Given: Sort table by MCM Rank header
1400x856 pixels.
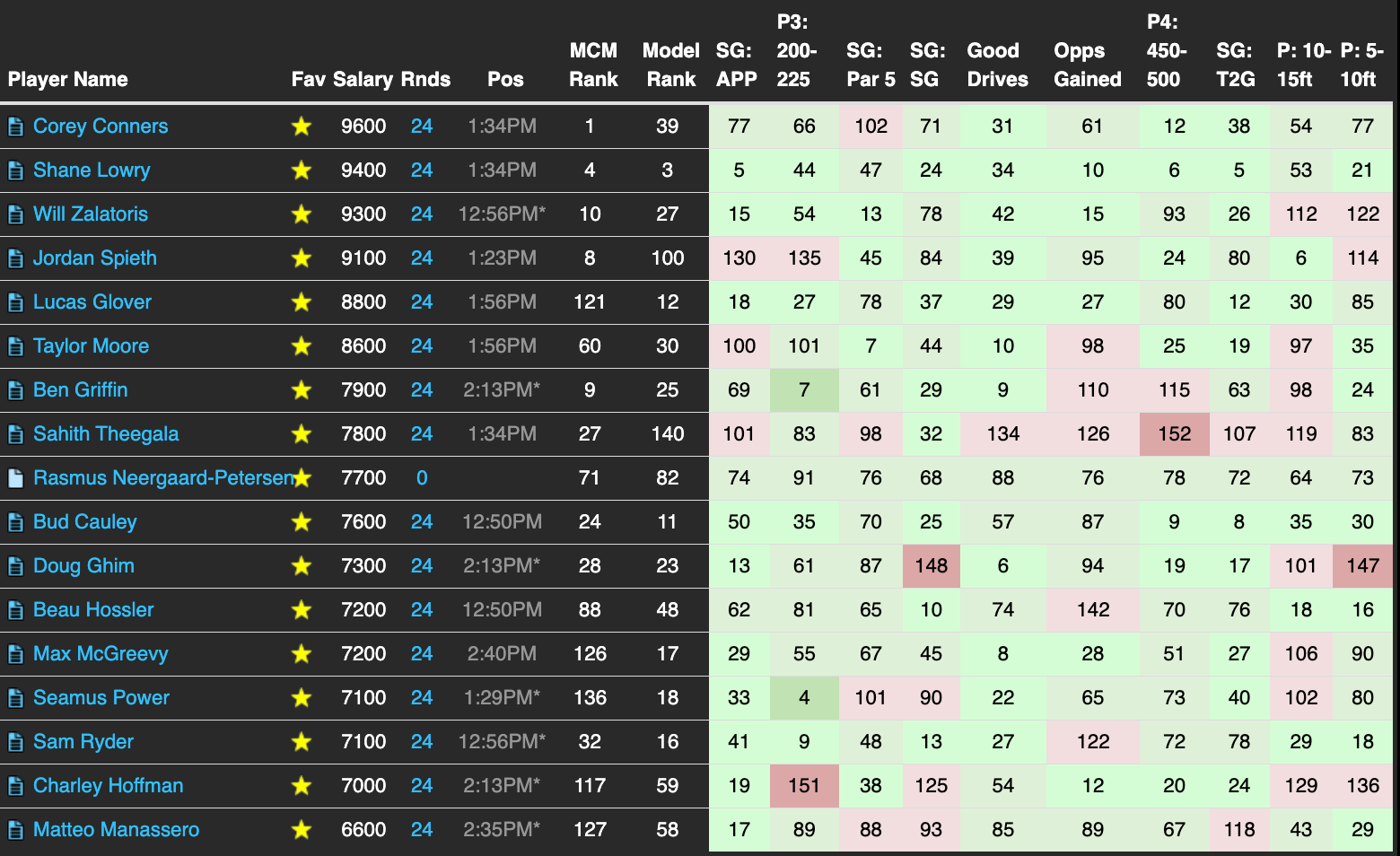Looking at the screenshot, I should (593, 65).
